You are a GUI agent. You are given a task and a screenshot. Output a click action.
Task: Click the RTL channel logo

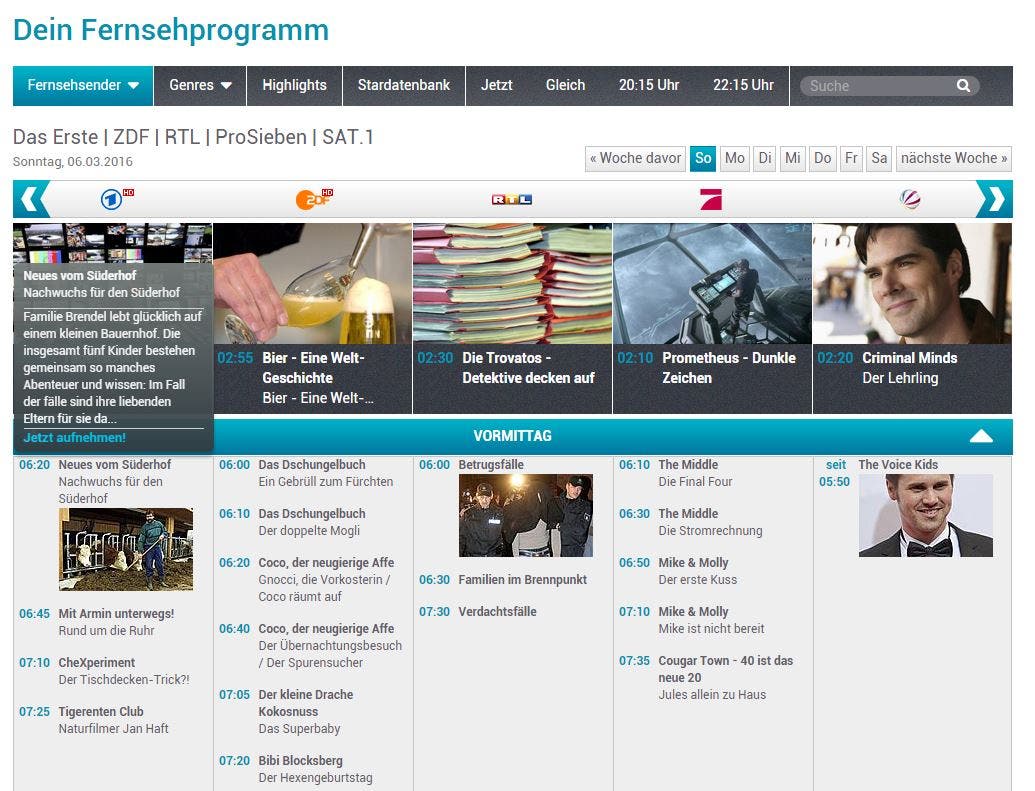pos(512,199)
